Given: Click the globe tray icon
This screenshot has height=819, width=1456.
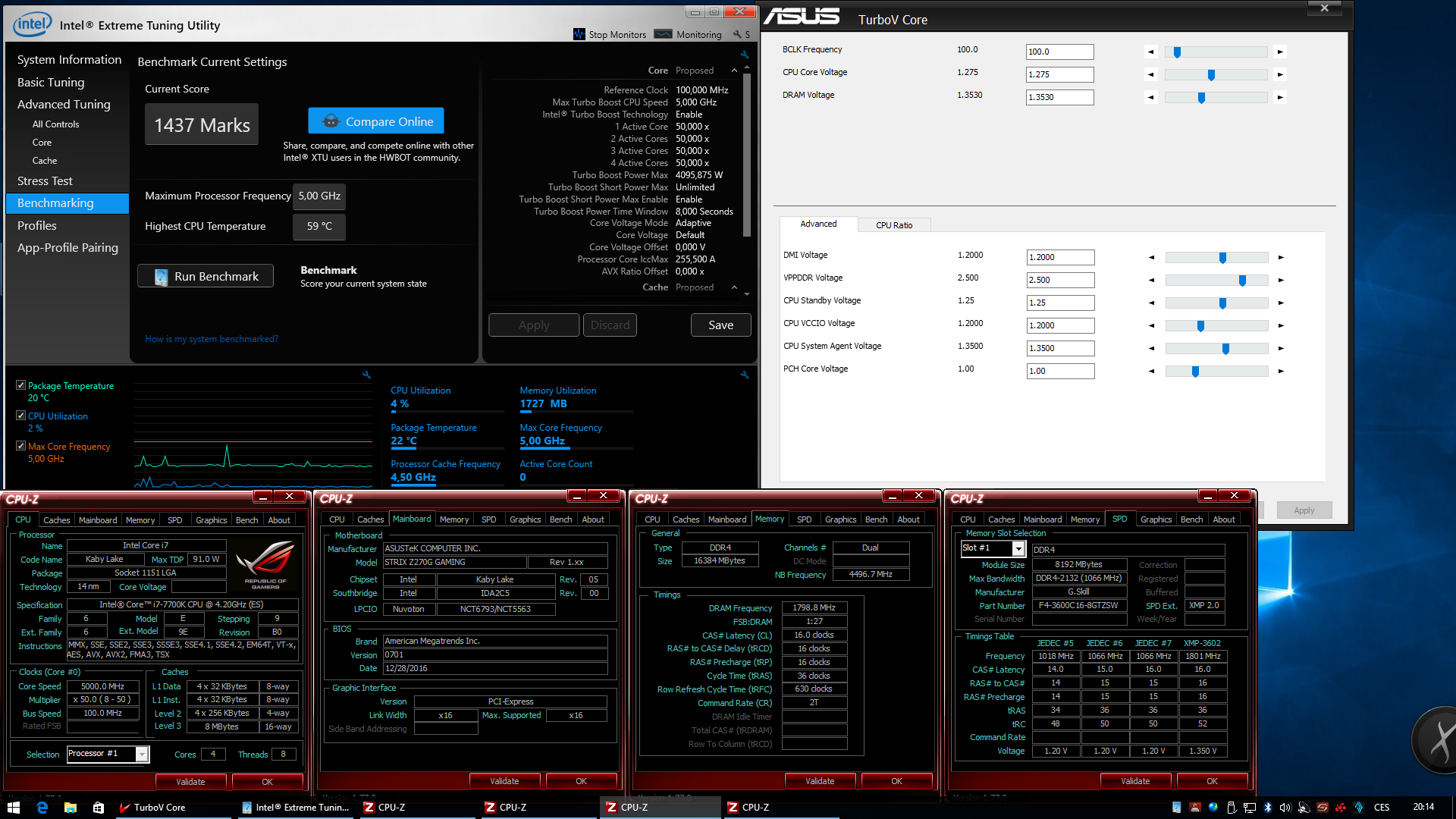Looking at the screenshot, I should [x=1213, y=808].
